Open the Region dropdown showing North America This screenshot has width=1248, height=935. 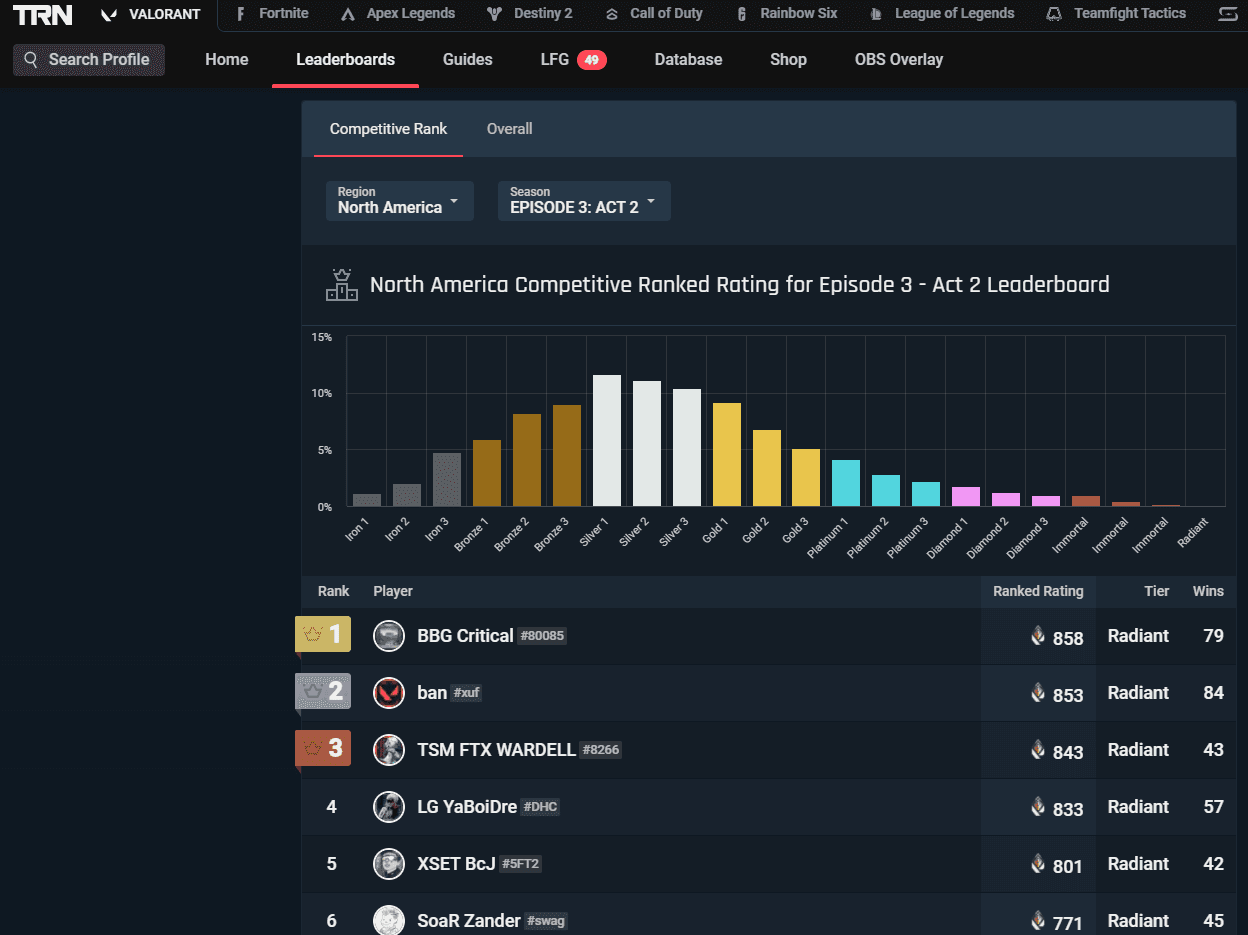(400, 201)
